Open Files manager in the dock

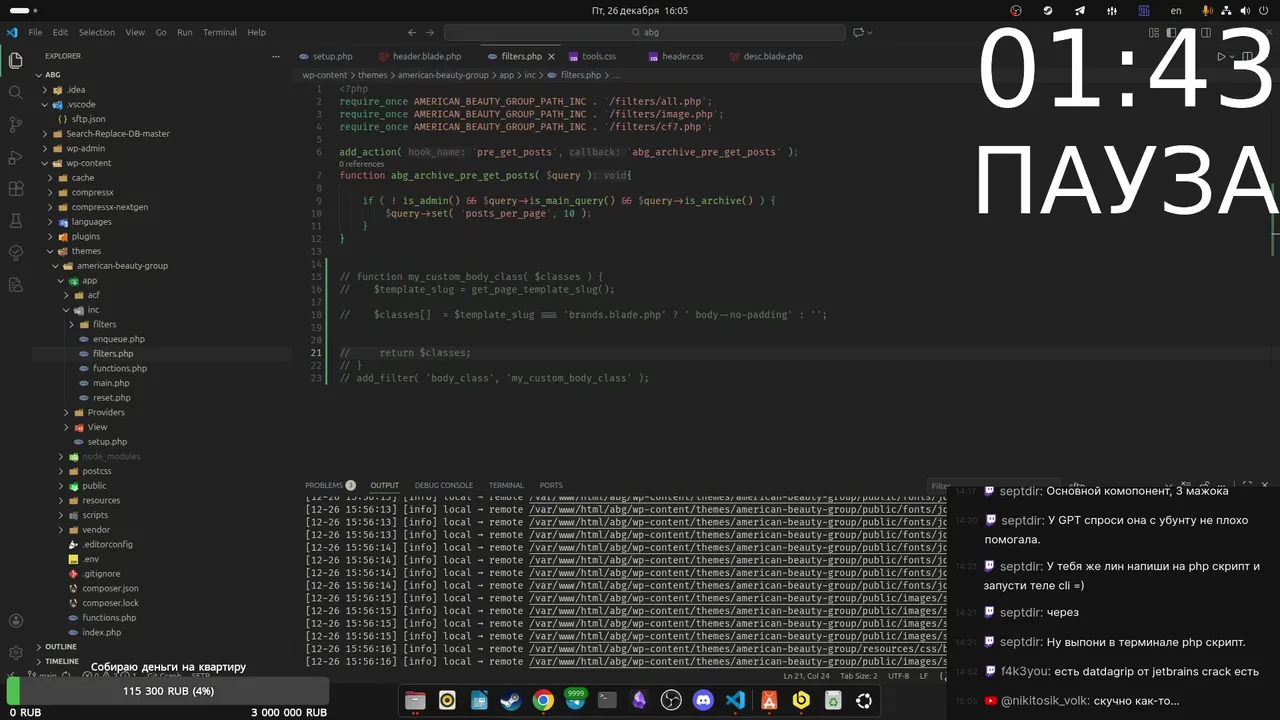[x=415, y=701]
